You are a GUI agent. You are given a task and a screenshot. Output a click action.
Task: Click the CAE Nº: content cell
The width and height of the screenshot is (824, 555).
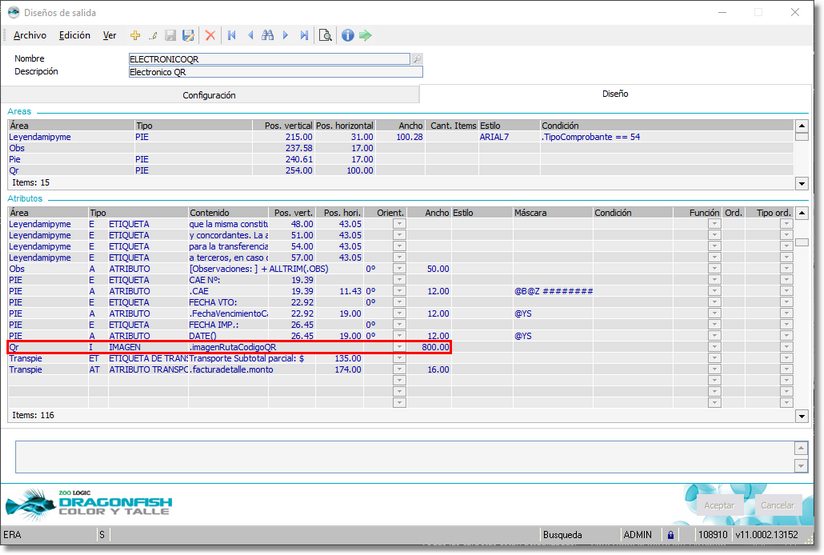228,280
